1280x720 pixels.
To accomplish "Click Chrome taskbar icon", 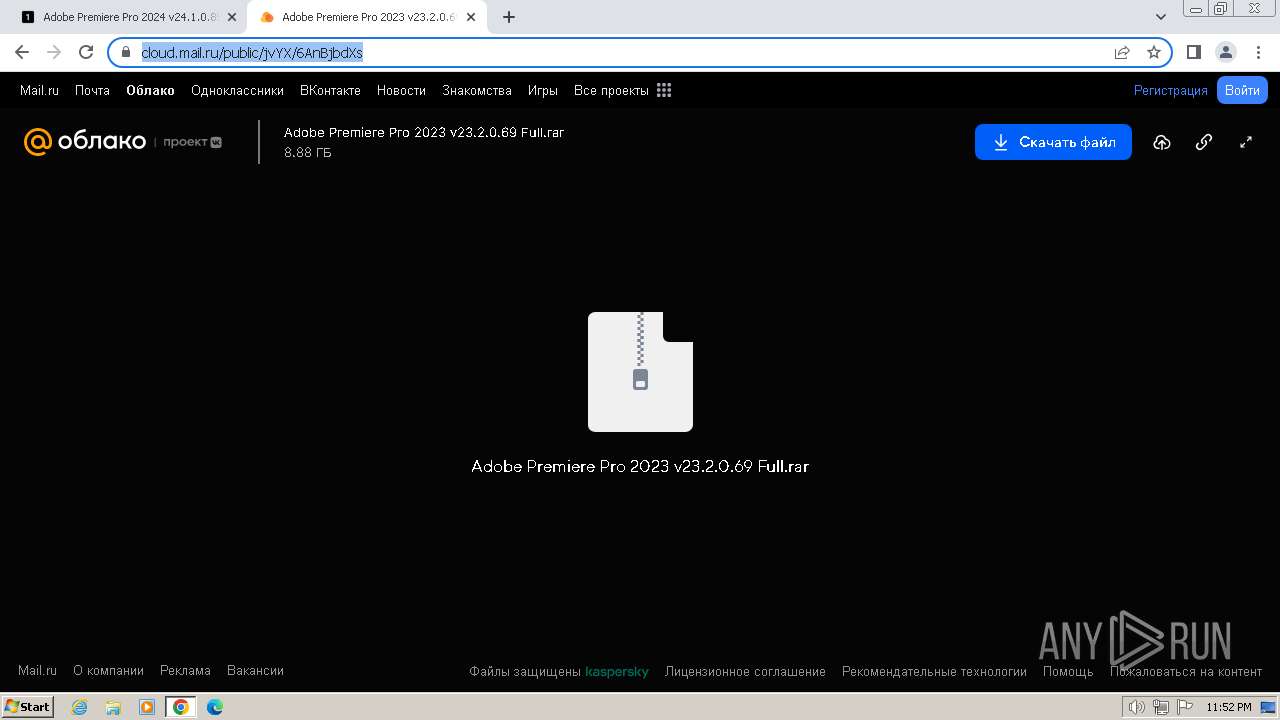I will pyautogui.click(x=181, y=707).
